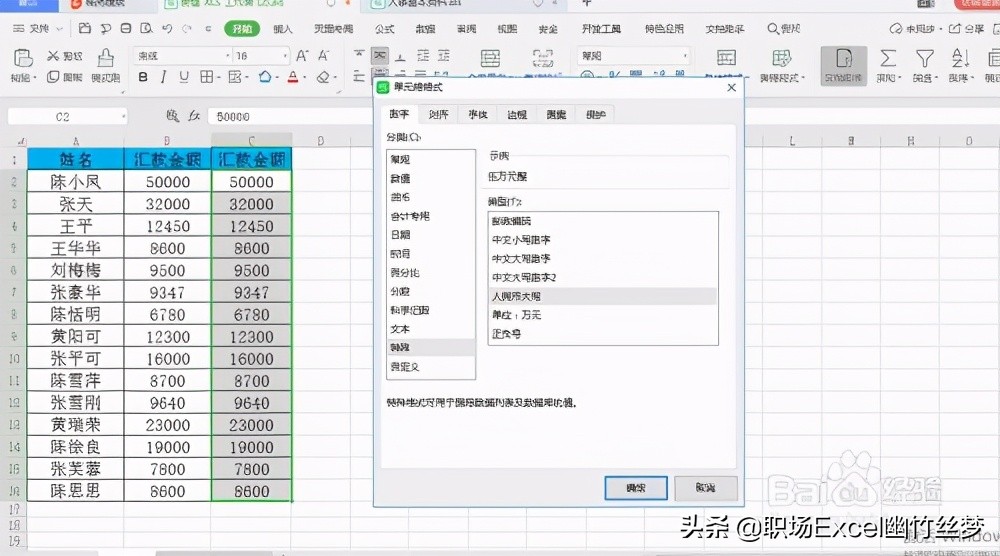Click the cell borders grid icon
Screen dimensions: 1000x556
(x=206, y=77)
